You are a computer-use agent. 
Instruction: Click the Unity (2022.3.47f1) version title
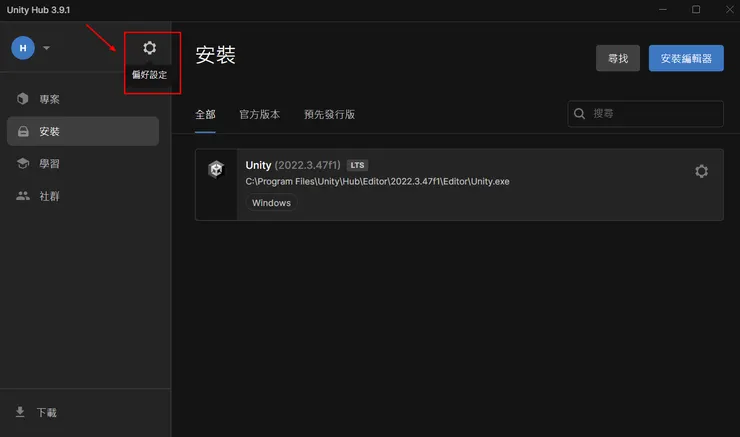pyautogui.click(x=293, y=165)
